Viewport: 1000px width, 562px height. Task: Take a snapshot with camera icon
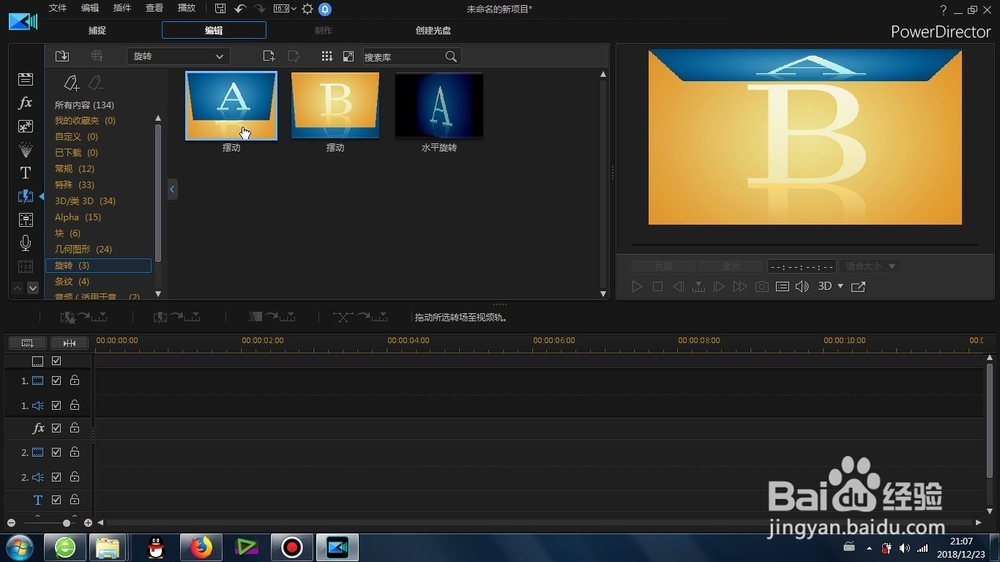coord(761,286)
